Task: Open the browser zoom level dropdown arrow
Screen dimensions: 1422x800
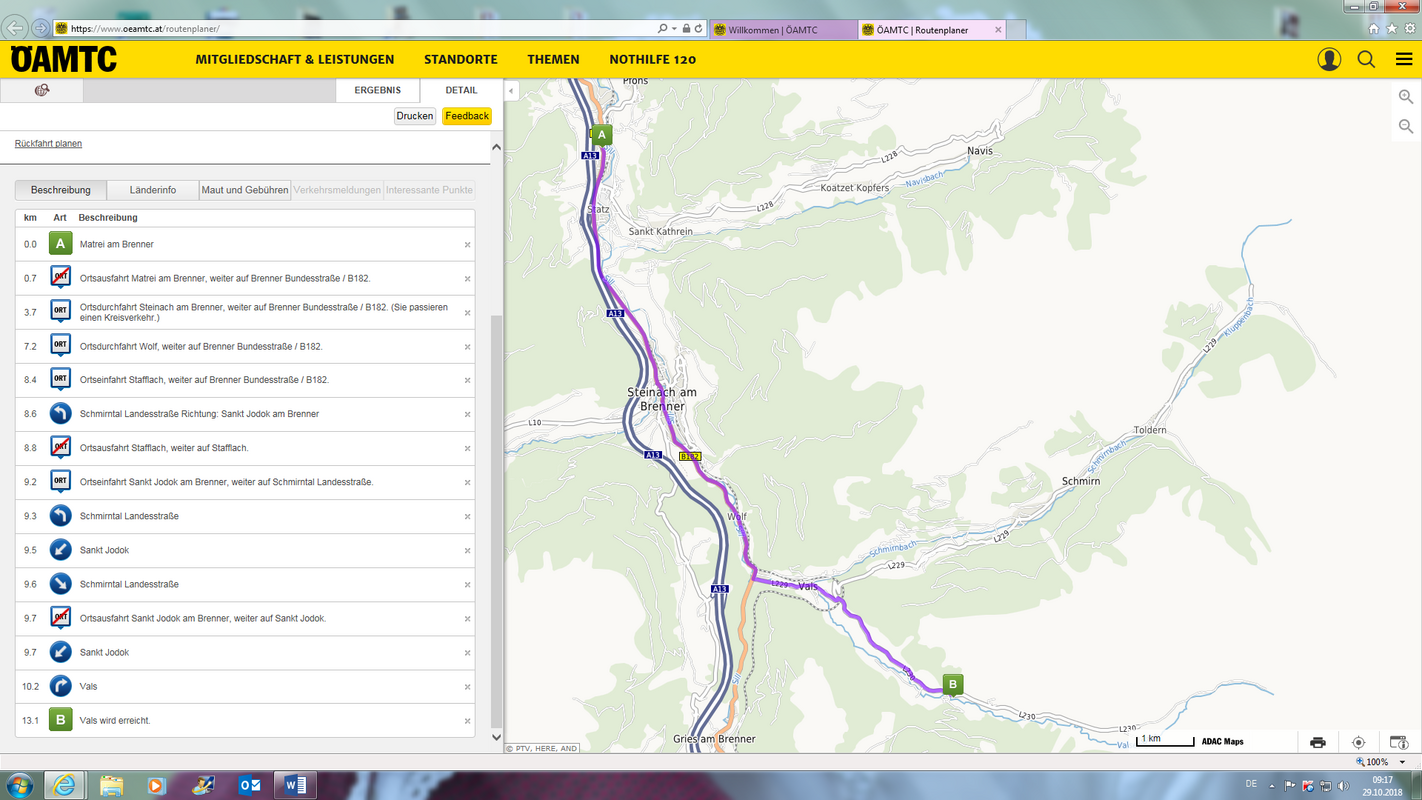Action: (1404, 762)
